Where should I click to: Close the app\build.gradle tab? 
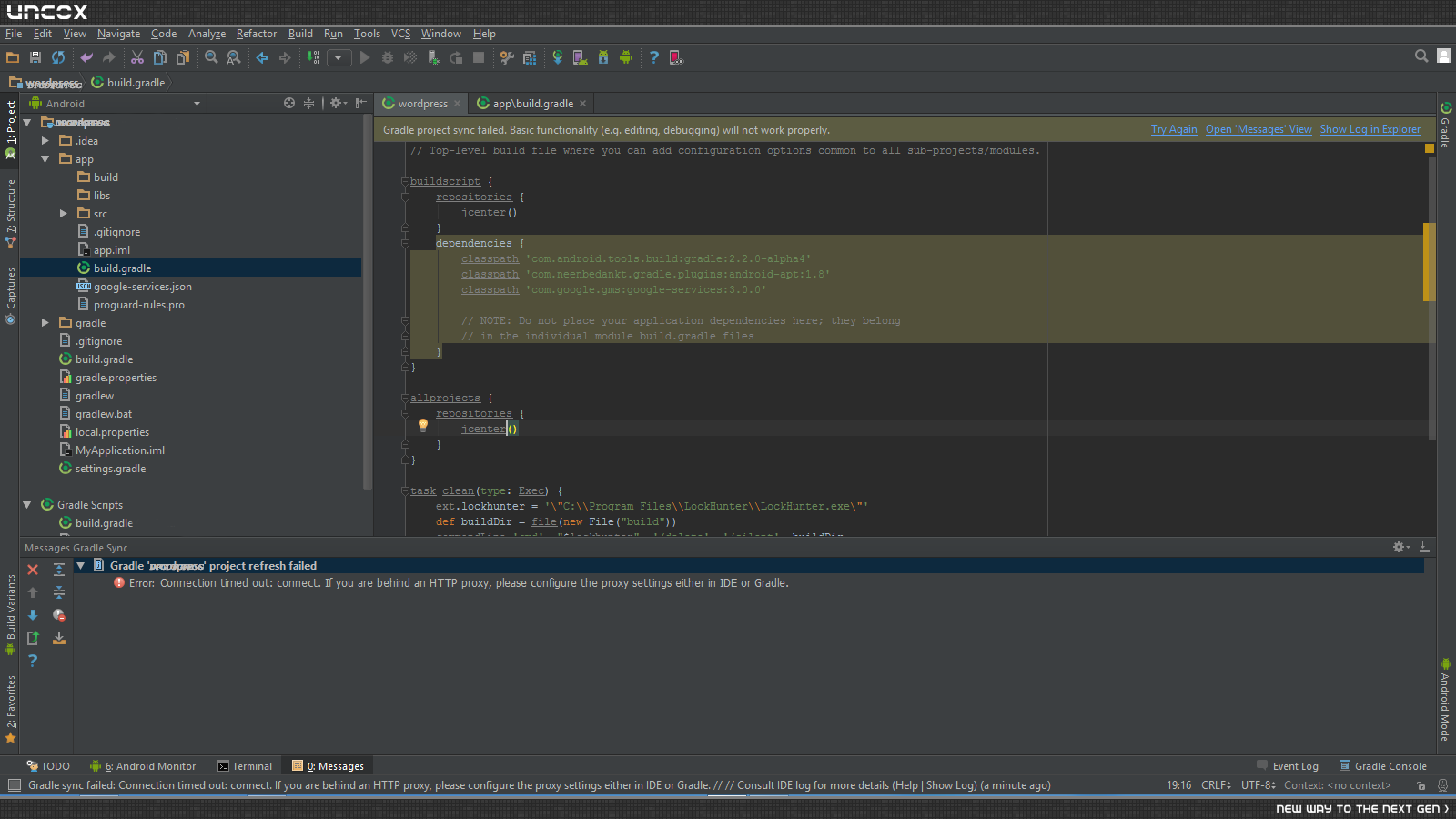(583, 103)
